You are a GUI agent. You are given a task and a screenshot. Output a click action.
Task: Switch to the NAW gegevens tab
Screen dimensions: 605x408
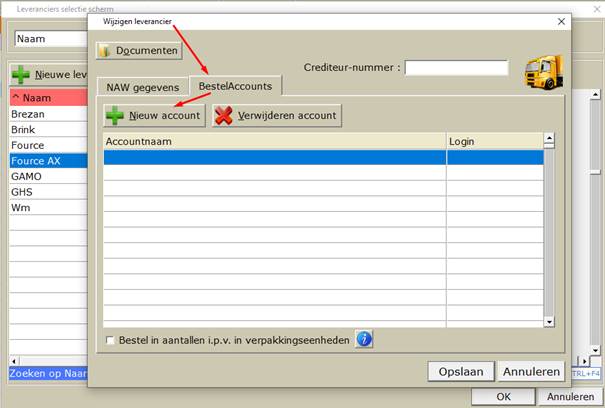click(142, 87)
